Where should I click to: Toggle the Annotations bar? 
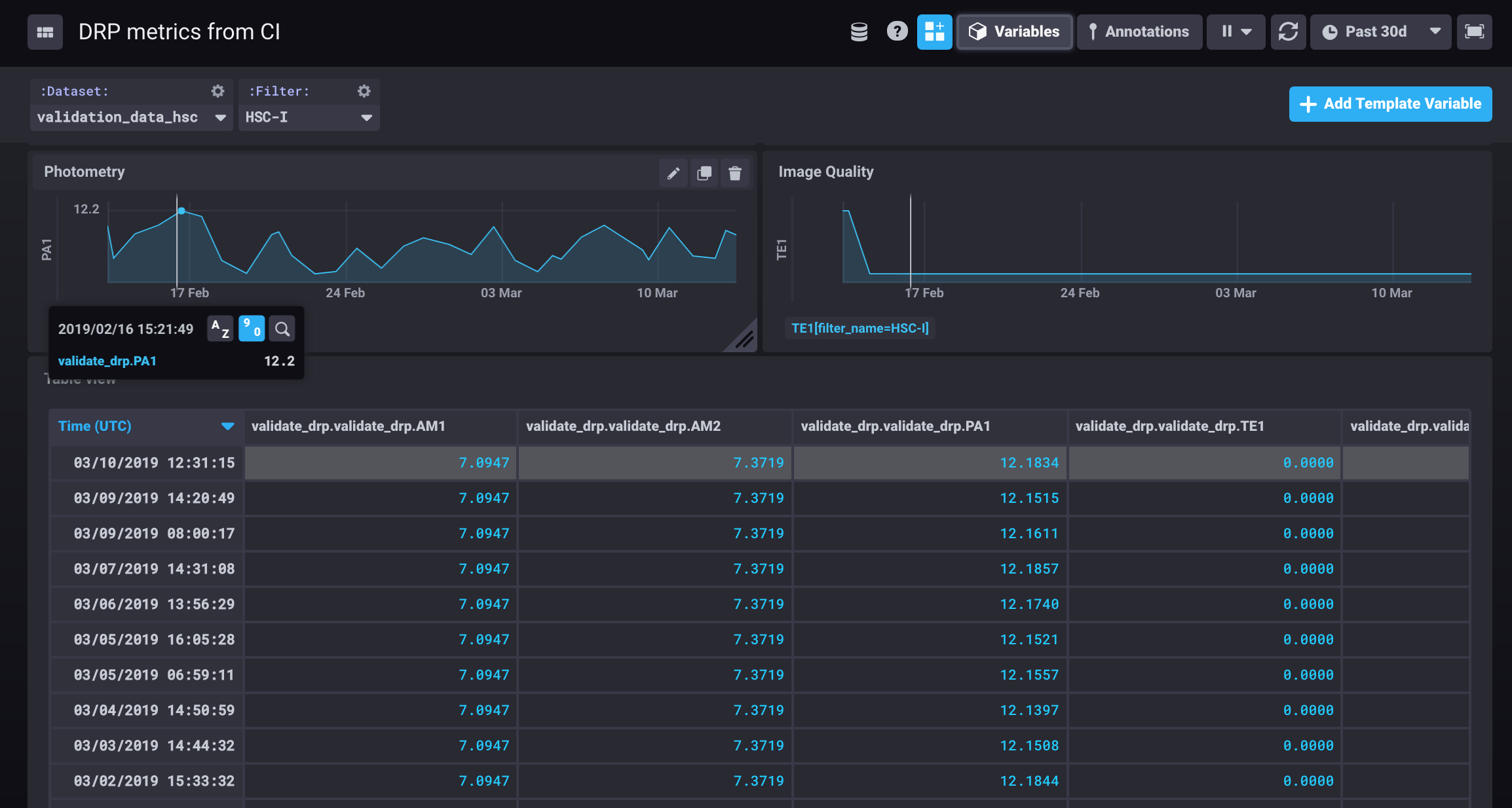coord(1139,31)
